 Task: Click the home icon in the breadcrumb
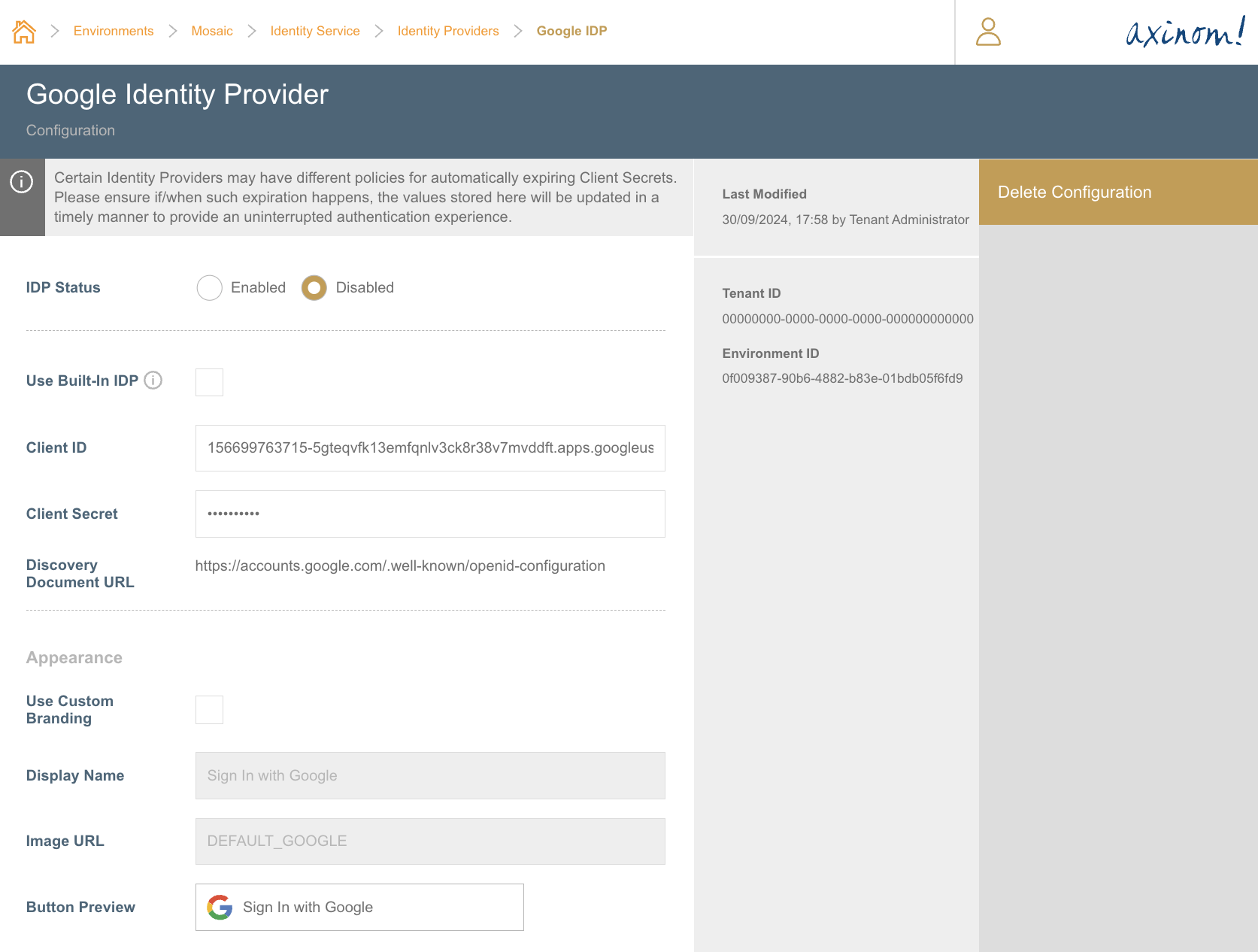tap(23, 31)
